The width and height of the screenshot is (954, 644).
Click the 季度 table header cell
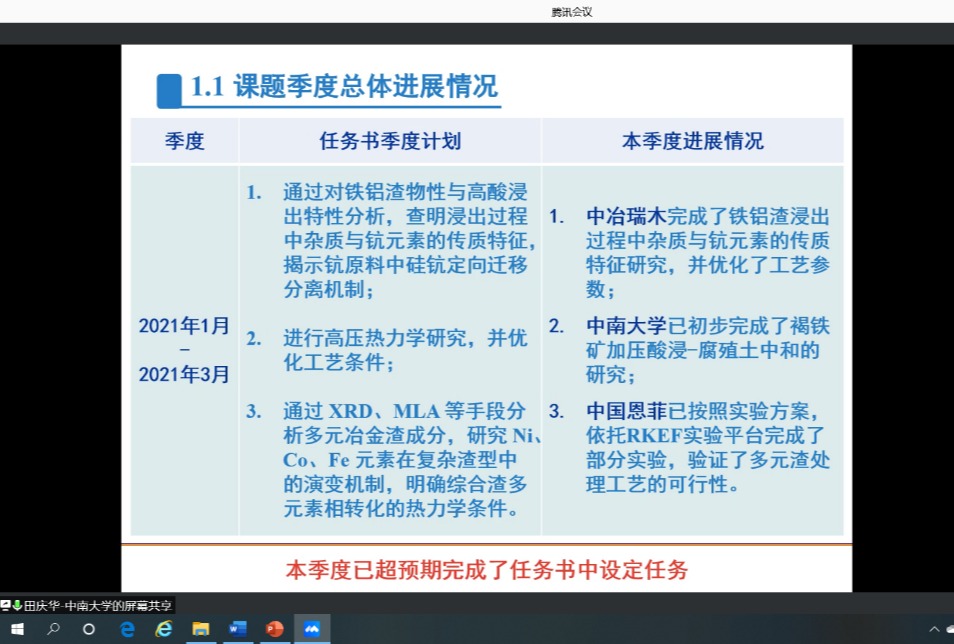185,141
